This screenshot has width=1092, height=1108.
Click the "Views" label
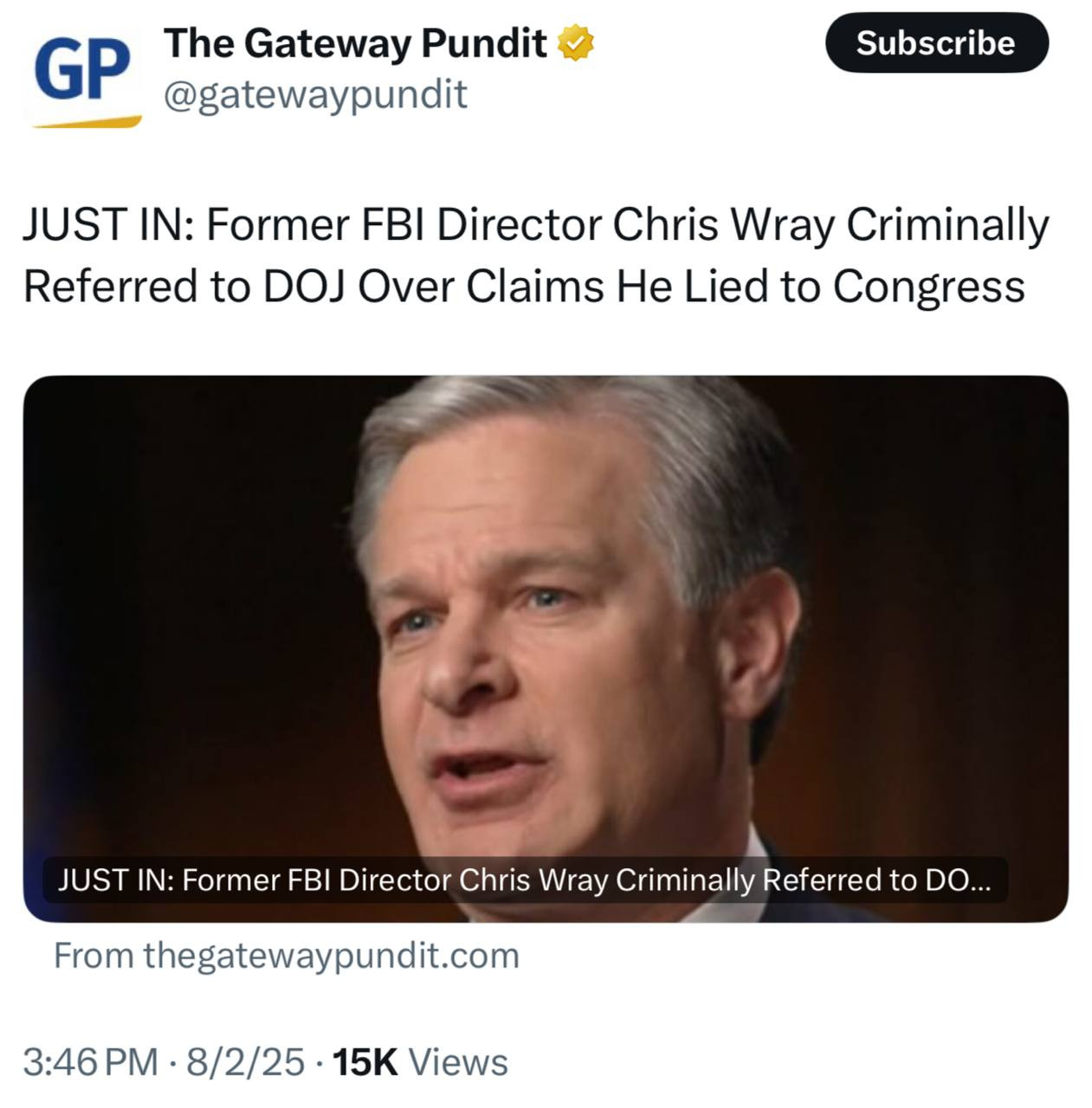(457, 1063)
